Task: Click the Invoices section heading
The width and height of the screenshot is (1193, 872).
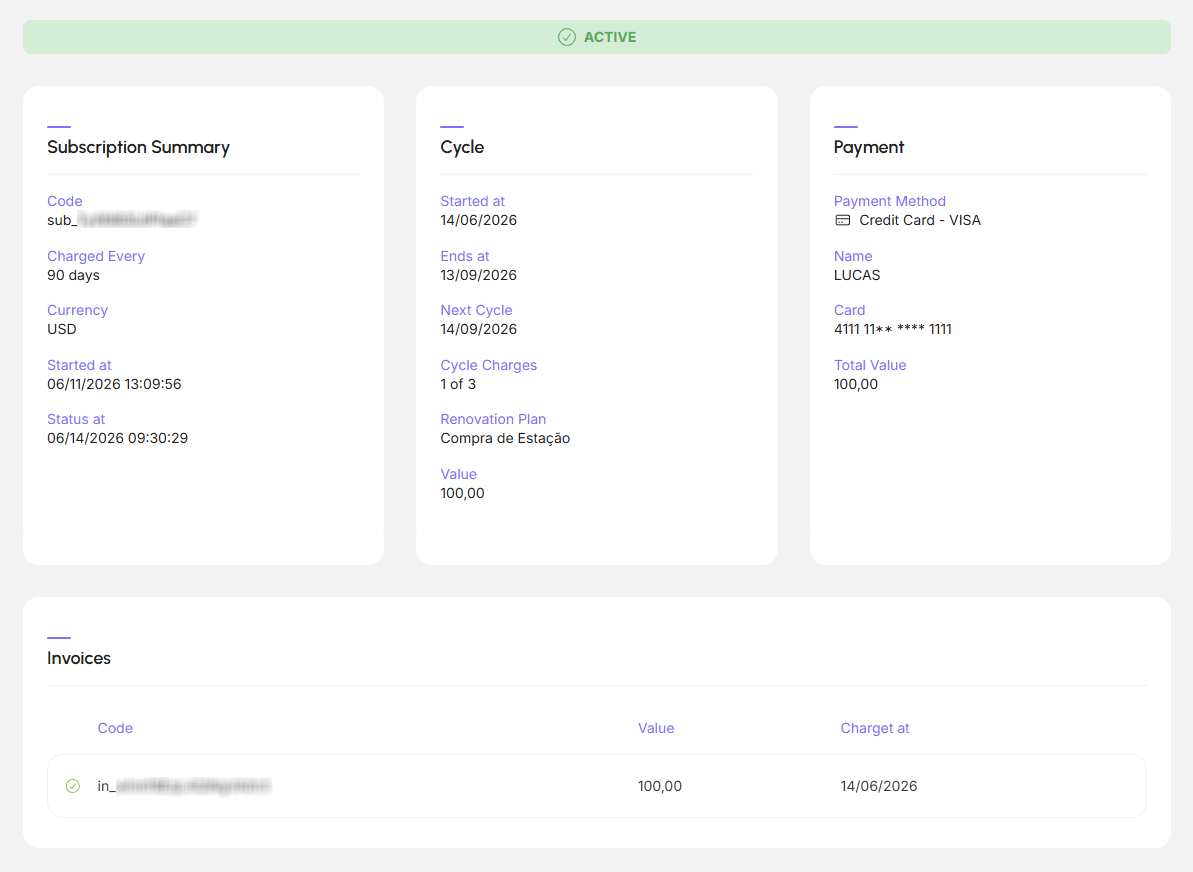Action: [x=79, y=658]
